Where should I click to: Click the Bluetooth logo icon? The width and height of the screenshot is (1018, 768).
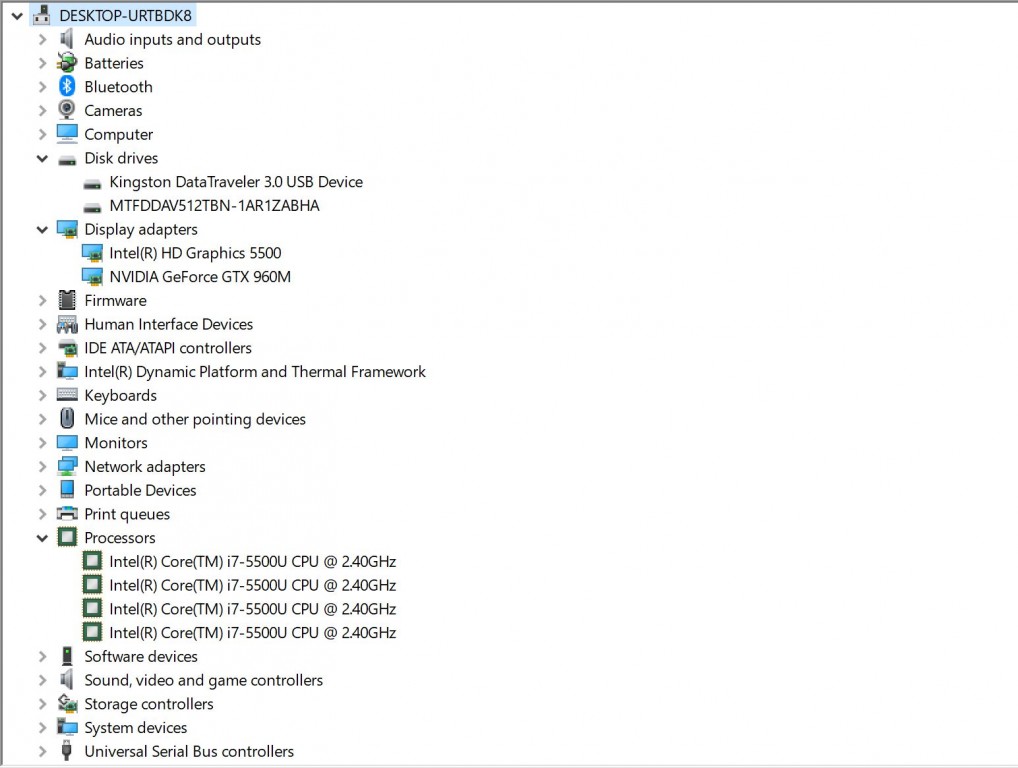point(67,86)
